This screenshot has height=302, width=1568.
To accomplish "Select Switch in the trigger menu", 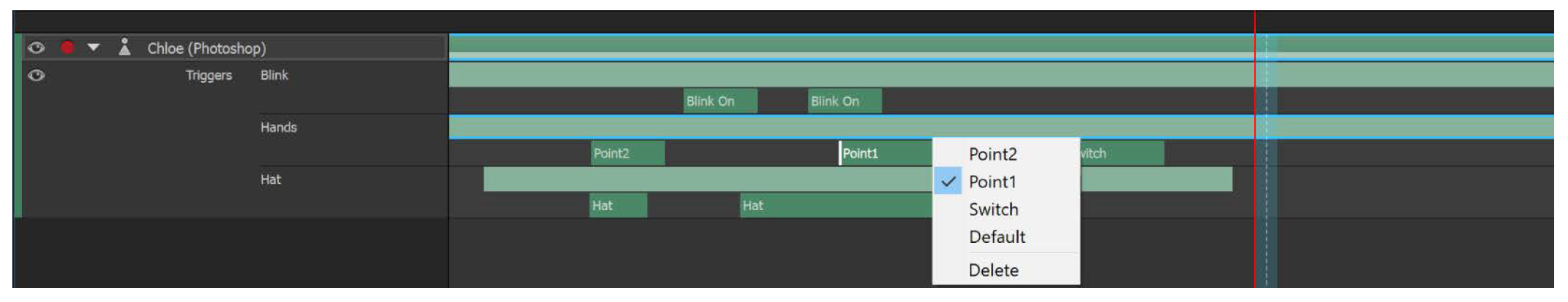I will [x=993, y=209].
